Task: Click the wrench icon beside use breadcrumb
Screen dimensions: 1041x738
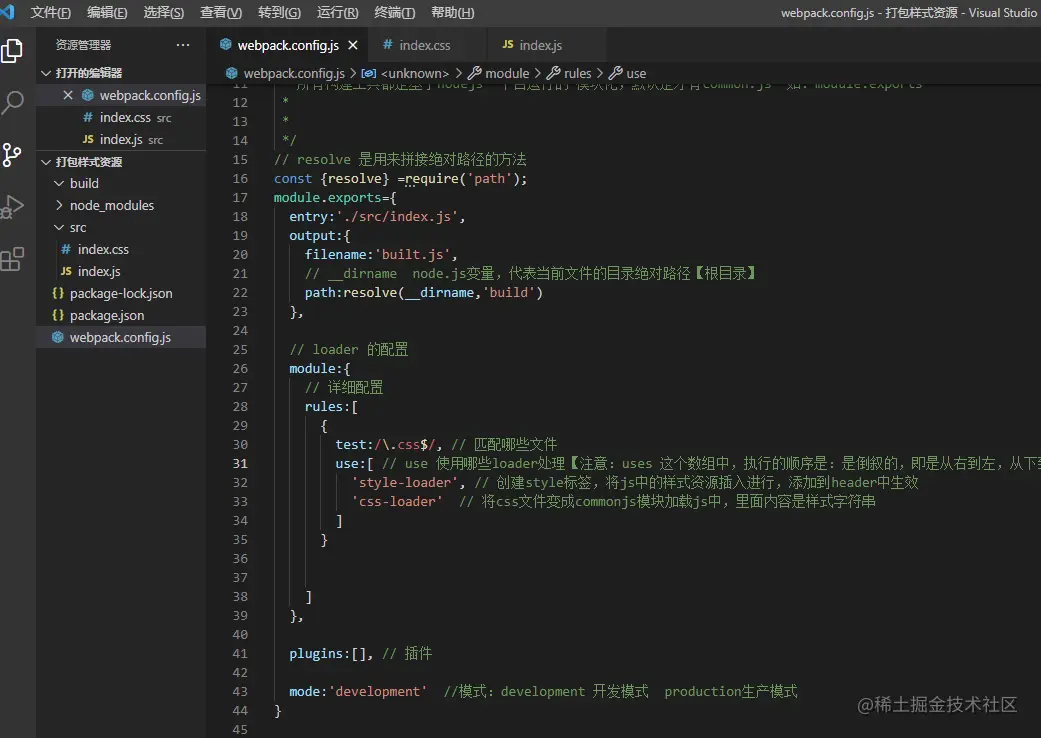Action: tap(615, 73)
